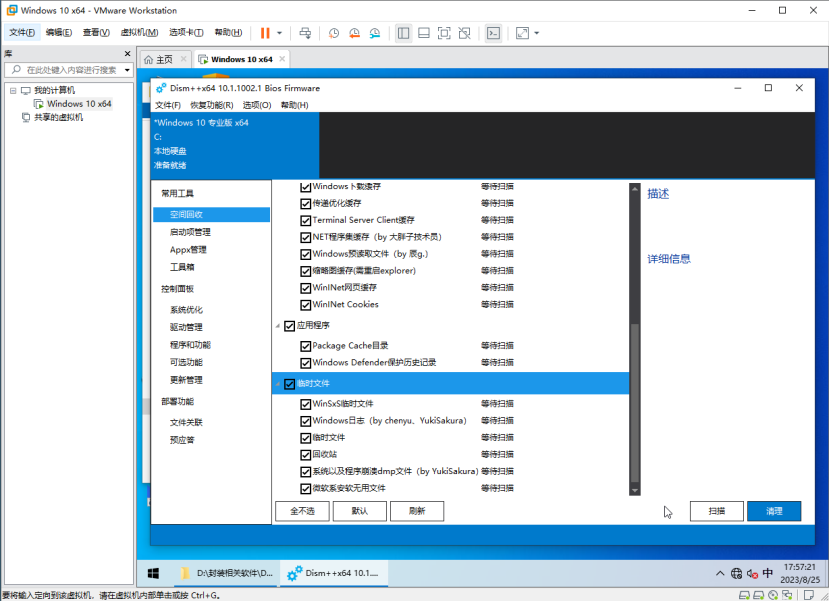
Task: Open 系统优化 in Dism++ sidebar
Action: 186,310
